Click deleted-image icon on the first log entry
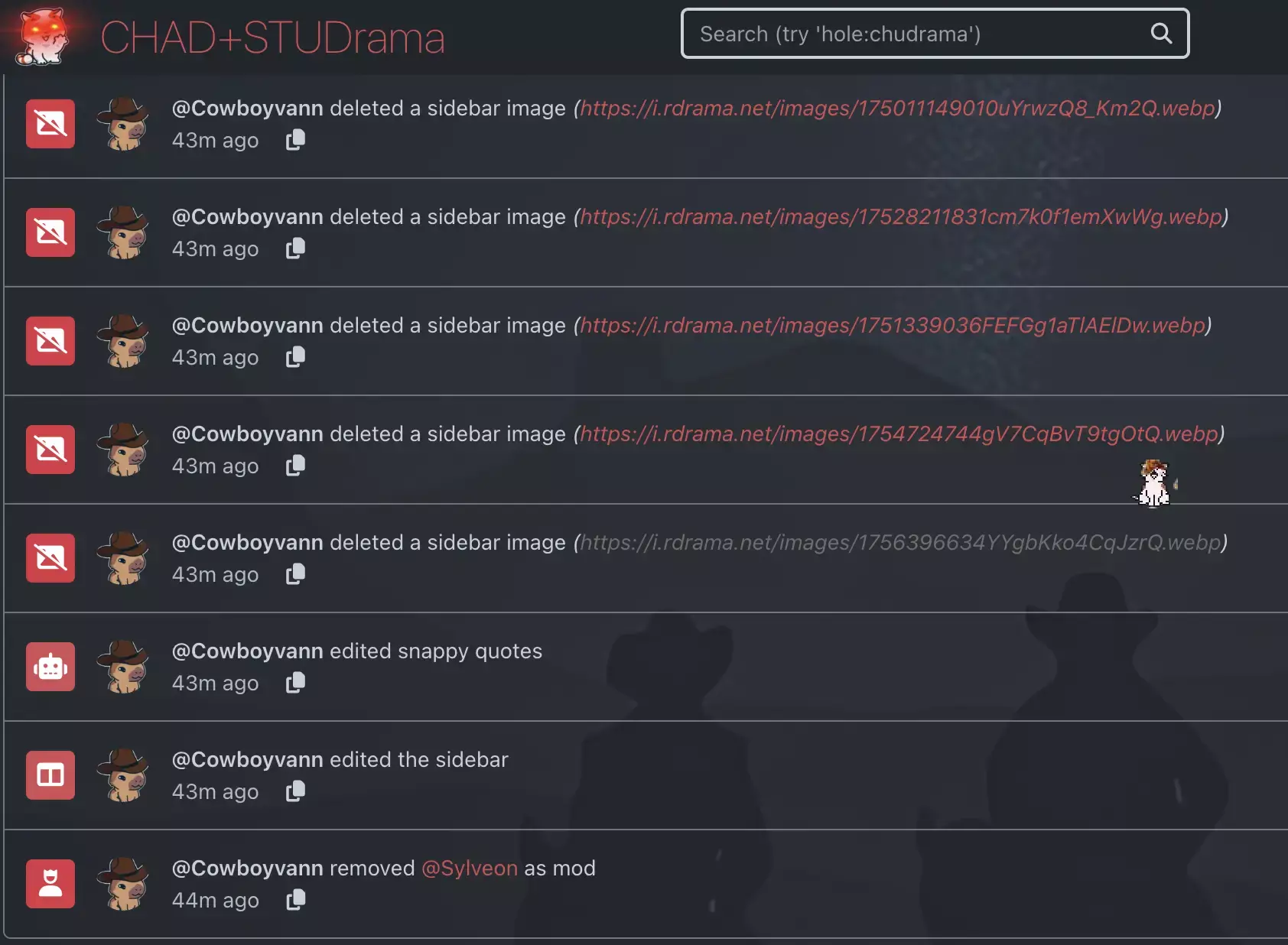Image resolution: width=1288 pixels, height=945 pixels. click(x=50, y=124)
